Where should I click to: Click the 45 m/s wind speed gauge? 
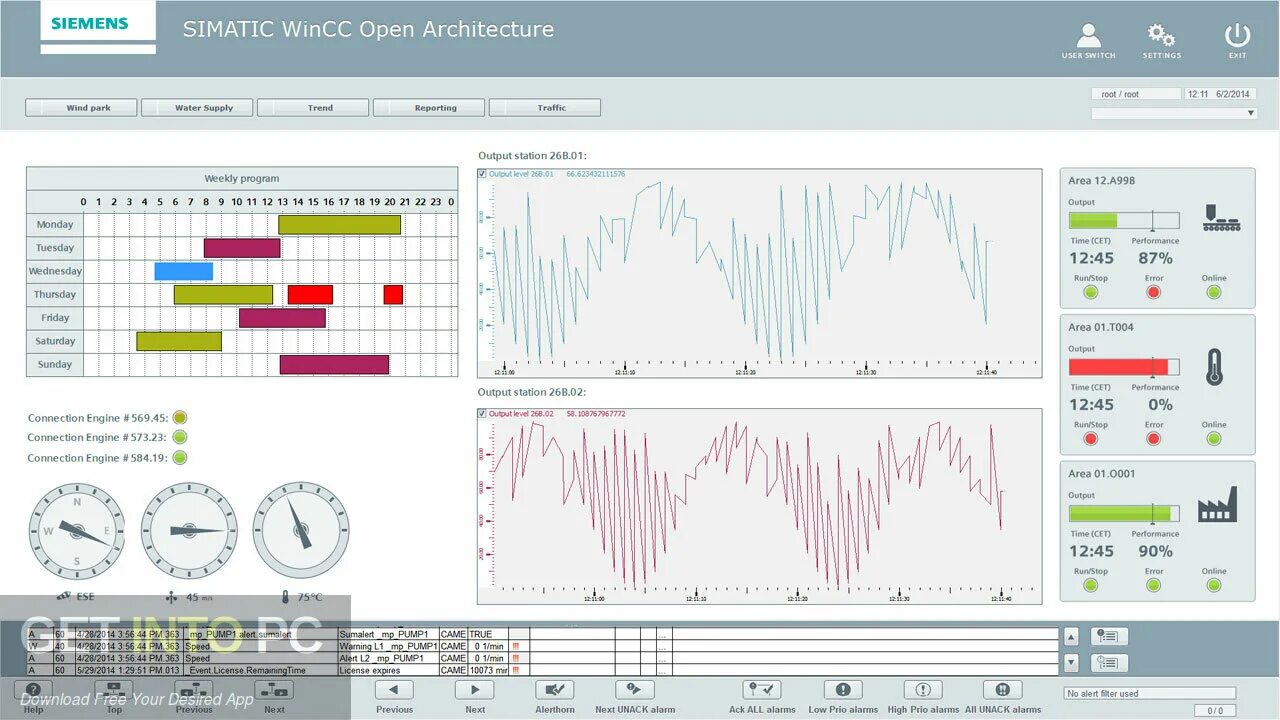pyautogui.click(x=189, y=531)
